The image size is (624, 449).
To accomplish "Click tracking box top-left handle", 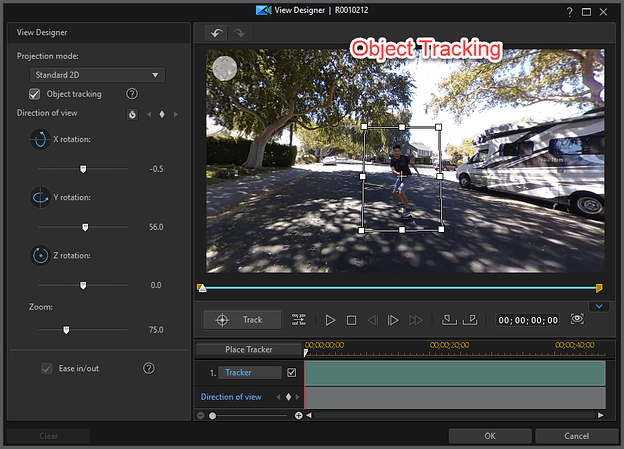I will [364, 127].
